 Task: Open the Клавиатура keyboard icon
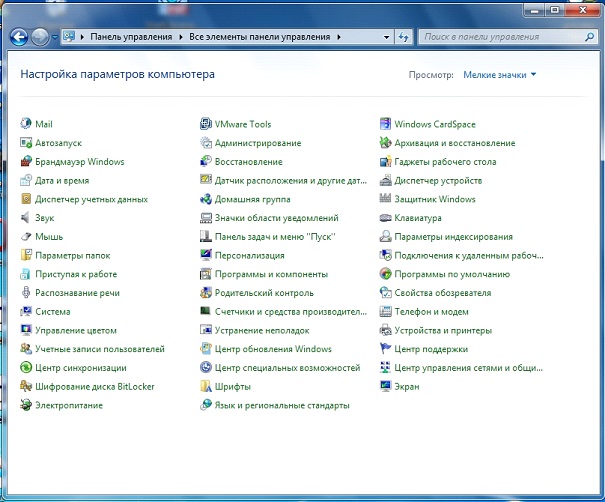click(x=385, y=217)
